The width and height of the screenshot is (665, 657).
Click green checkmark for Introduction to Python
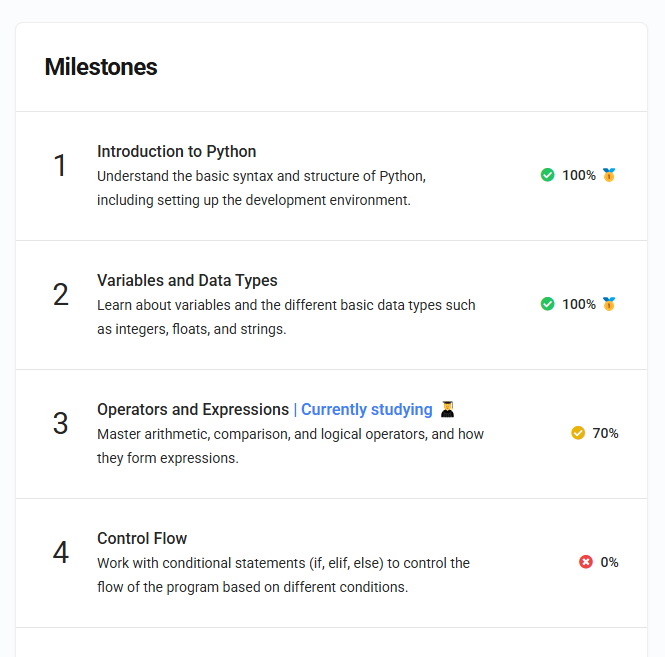547,175
